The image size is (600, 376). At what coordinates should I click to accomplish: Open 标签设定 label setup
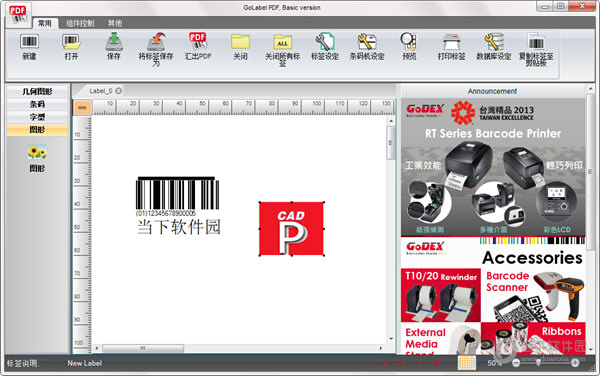coord(325,47)
